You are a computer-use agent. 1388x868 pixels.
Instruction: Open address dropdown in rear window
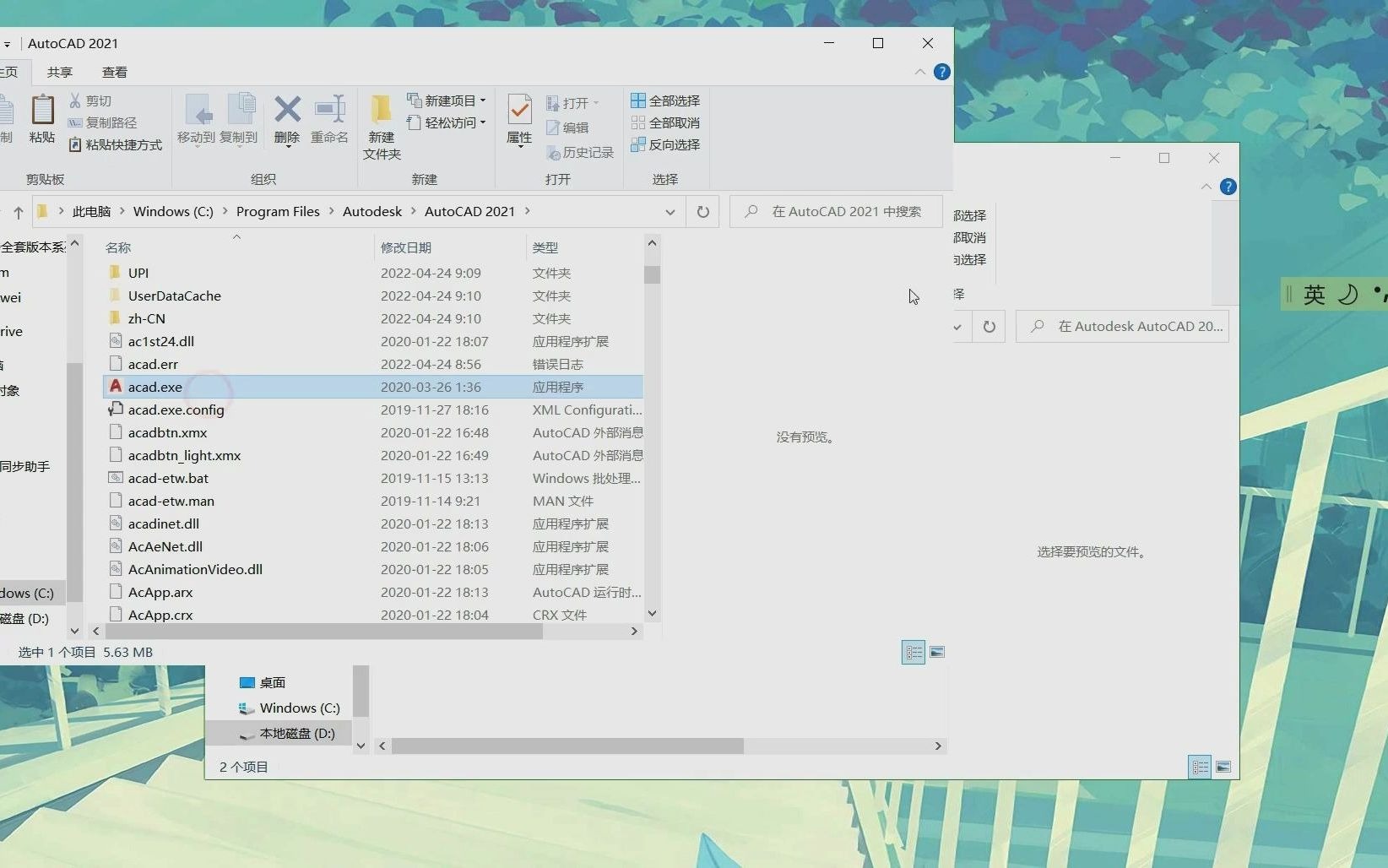coord(958,326)
